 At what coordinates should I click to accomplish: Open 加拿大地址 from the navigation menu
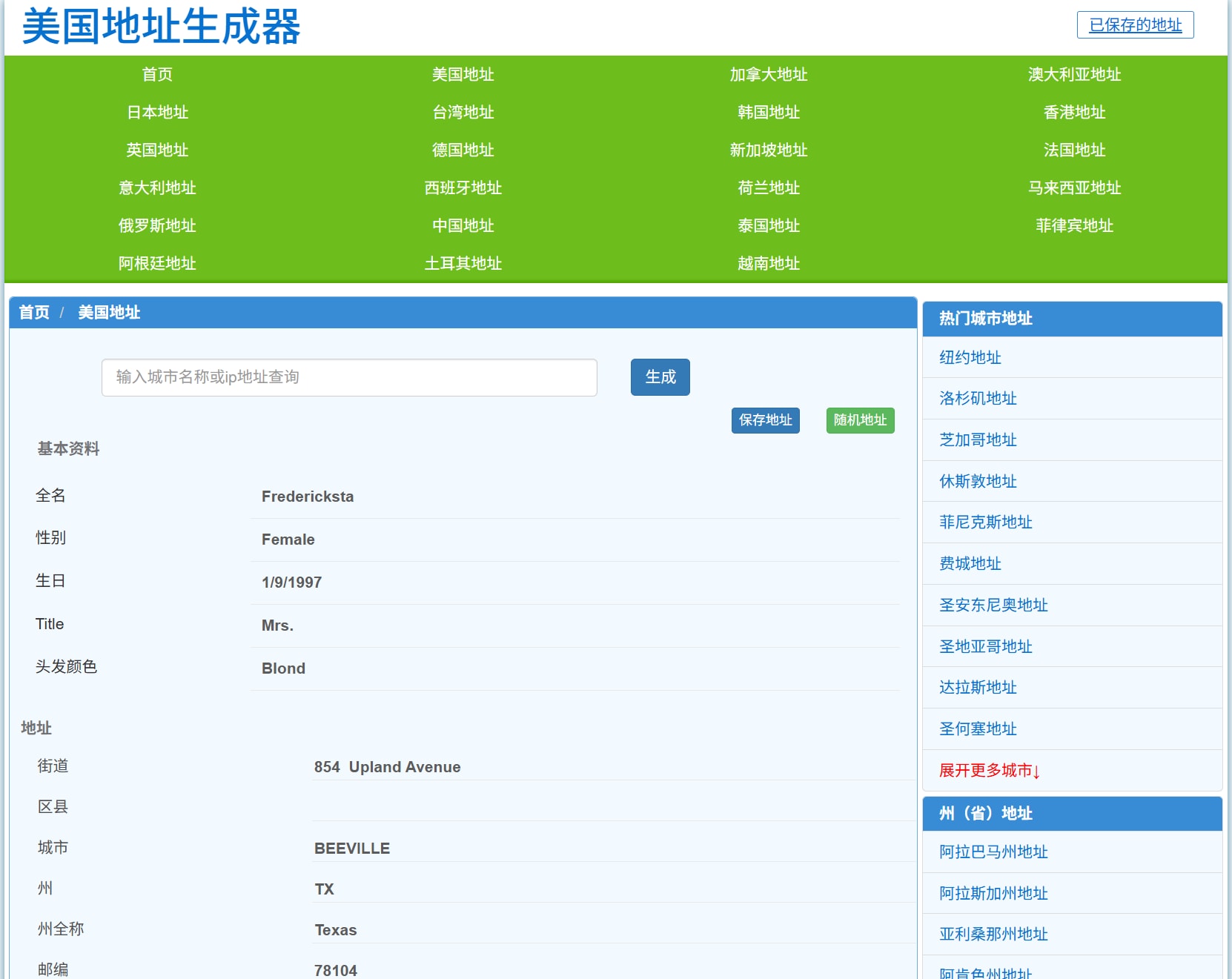pos(768,75)
